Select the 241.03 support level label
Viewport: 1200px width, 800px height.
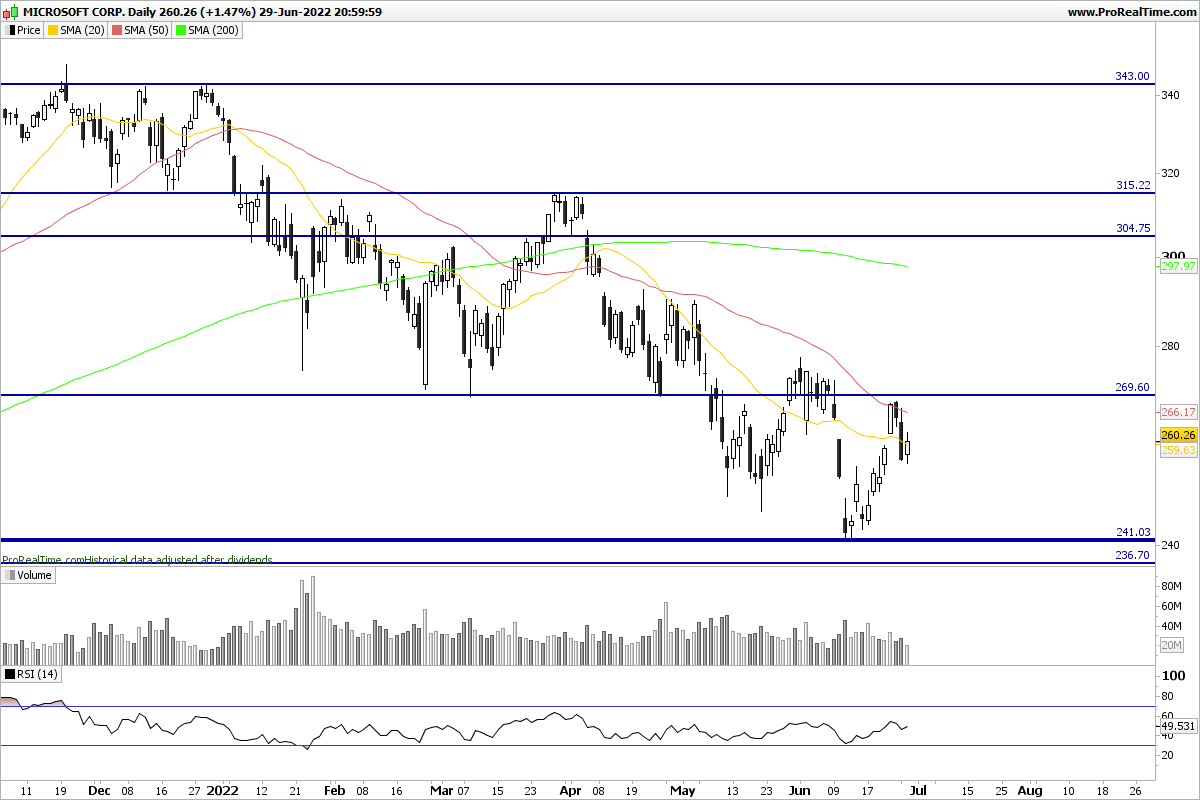click(x=1133, y=532)
